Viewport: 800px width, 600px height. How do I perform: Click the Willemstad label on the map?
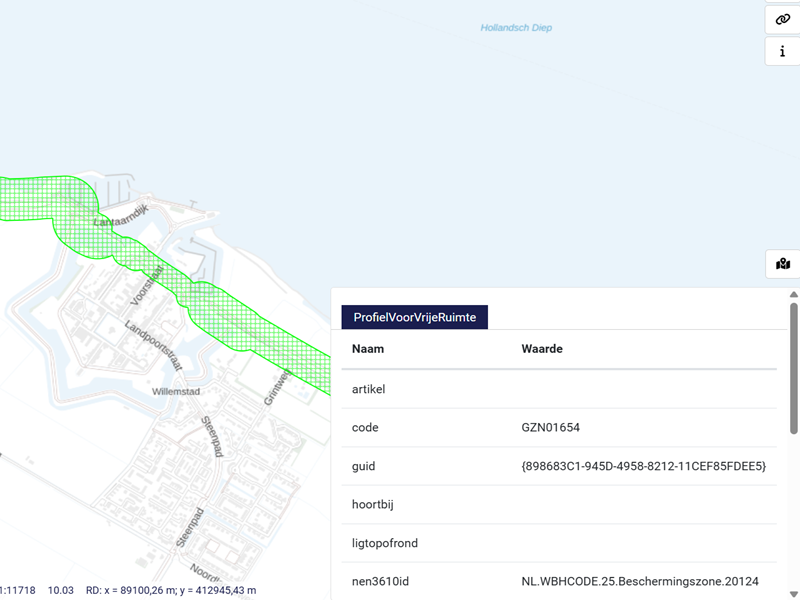[x=177, y=393]
